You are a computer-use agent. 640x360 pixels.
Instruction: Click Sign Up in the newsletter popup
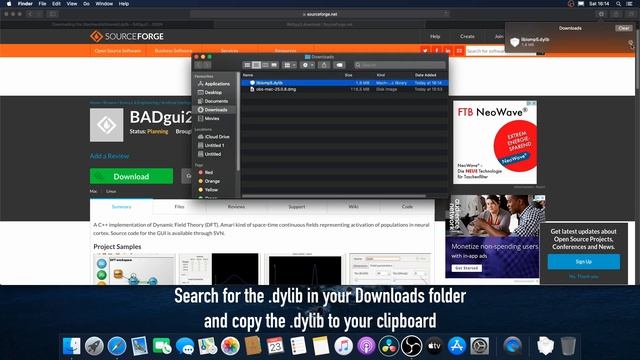tap(584, 262)
